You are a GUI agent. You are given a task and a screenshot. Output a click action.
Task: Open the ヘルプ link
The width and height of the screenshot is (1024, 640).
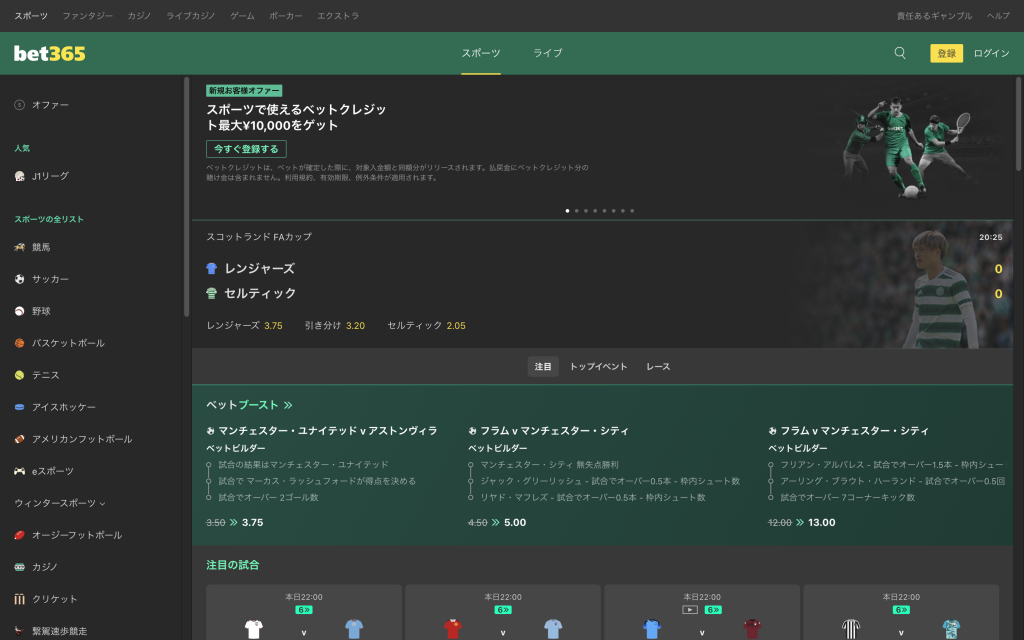click(998, 16)
